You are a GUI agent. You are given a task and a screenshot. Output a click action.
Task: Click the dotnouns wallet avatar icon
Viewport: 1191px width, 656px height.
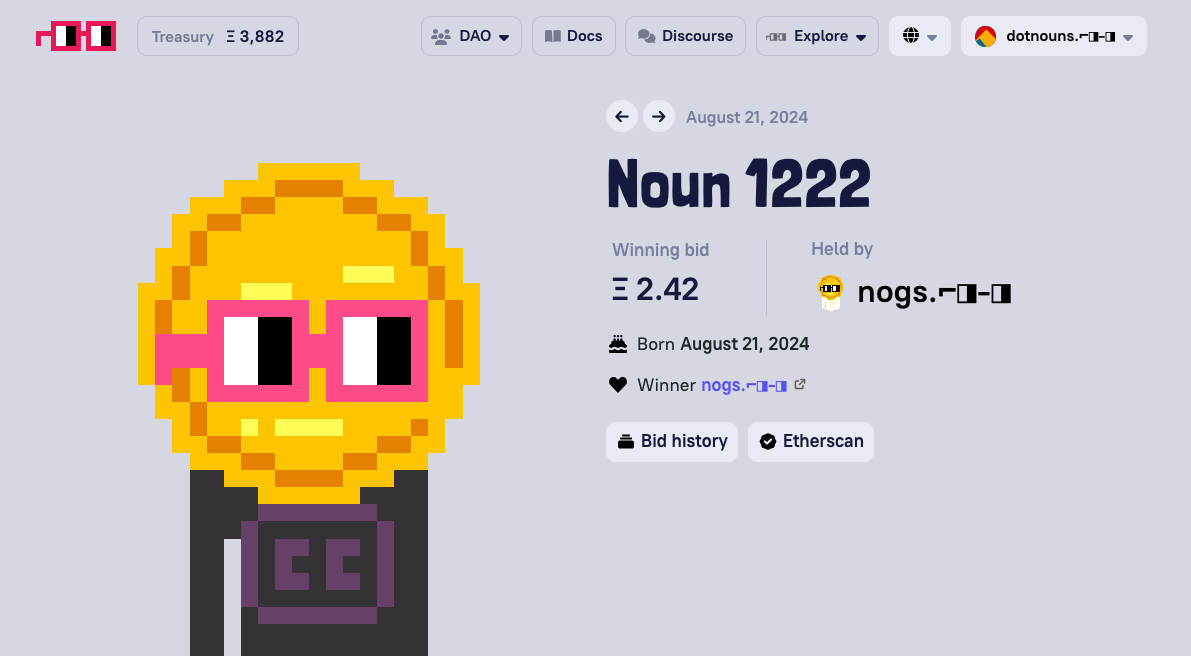click(985, 36)
